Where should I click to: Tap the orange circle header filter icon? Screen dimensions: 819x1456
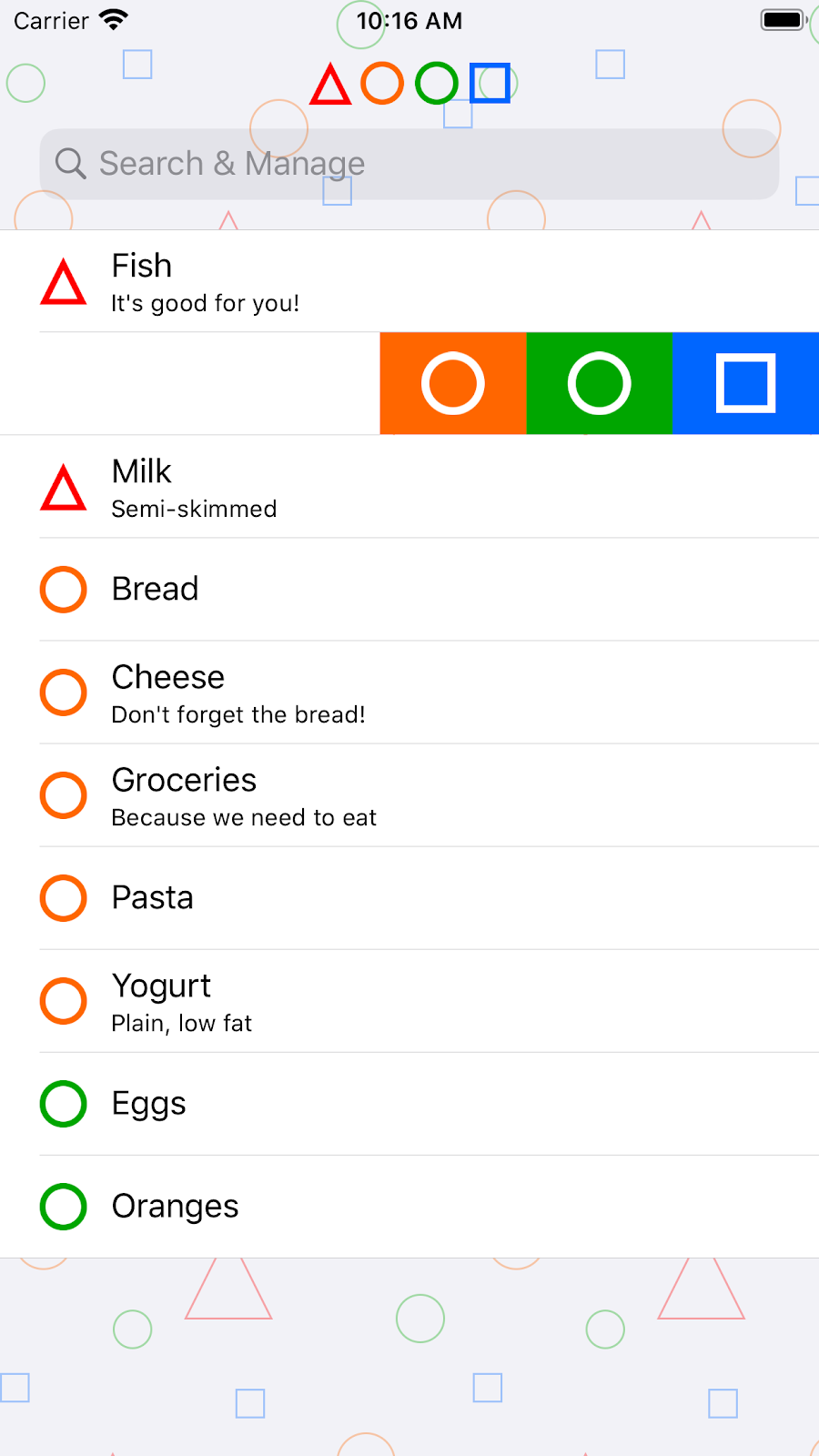coord(382,84)
